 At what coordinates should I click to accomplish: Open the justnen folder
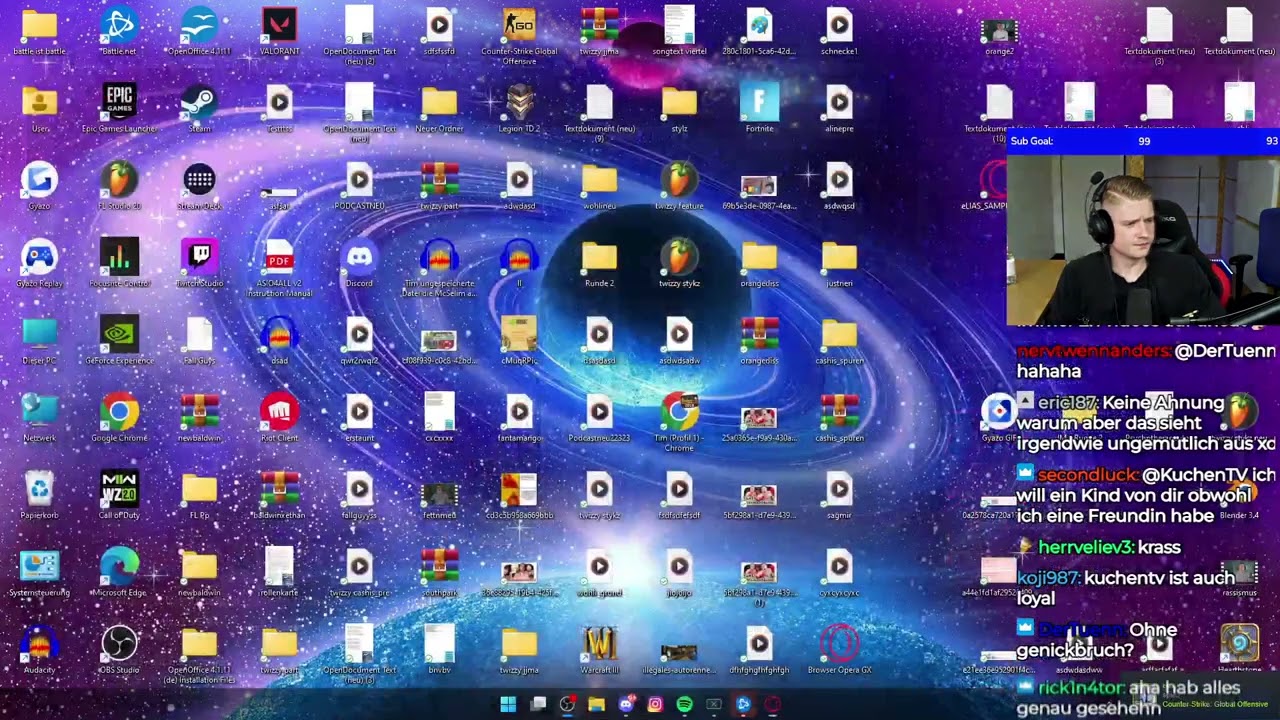point(839,263)
